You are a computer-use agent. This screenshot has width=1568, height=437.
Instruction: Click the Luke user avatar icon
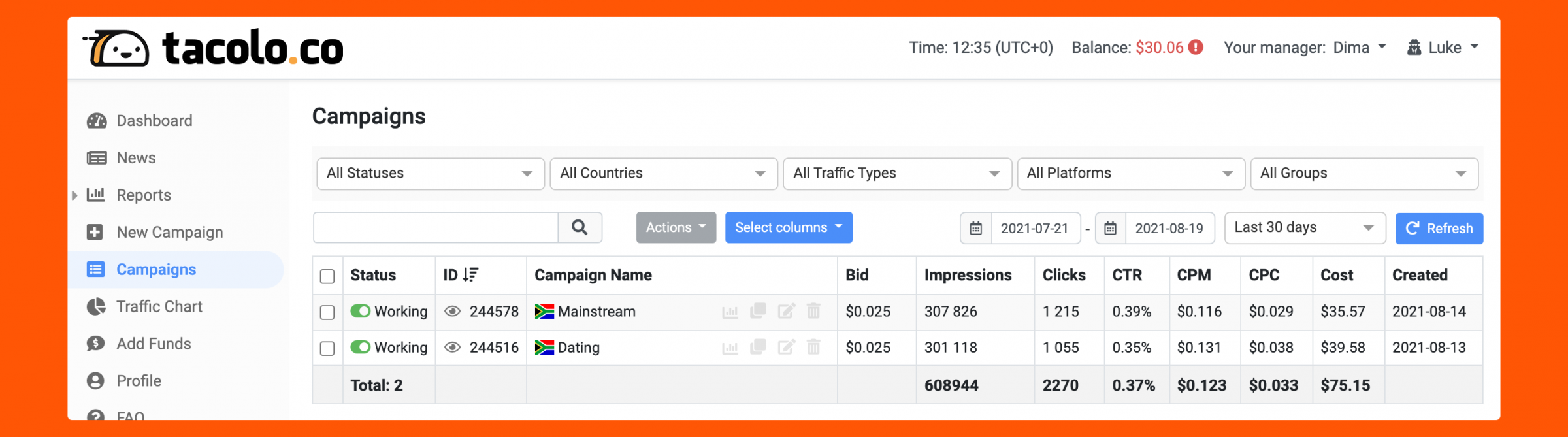point(1414,48)
